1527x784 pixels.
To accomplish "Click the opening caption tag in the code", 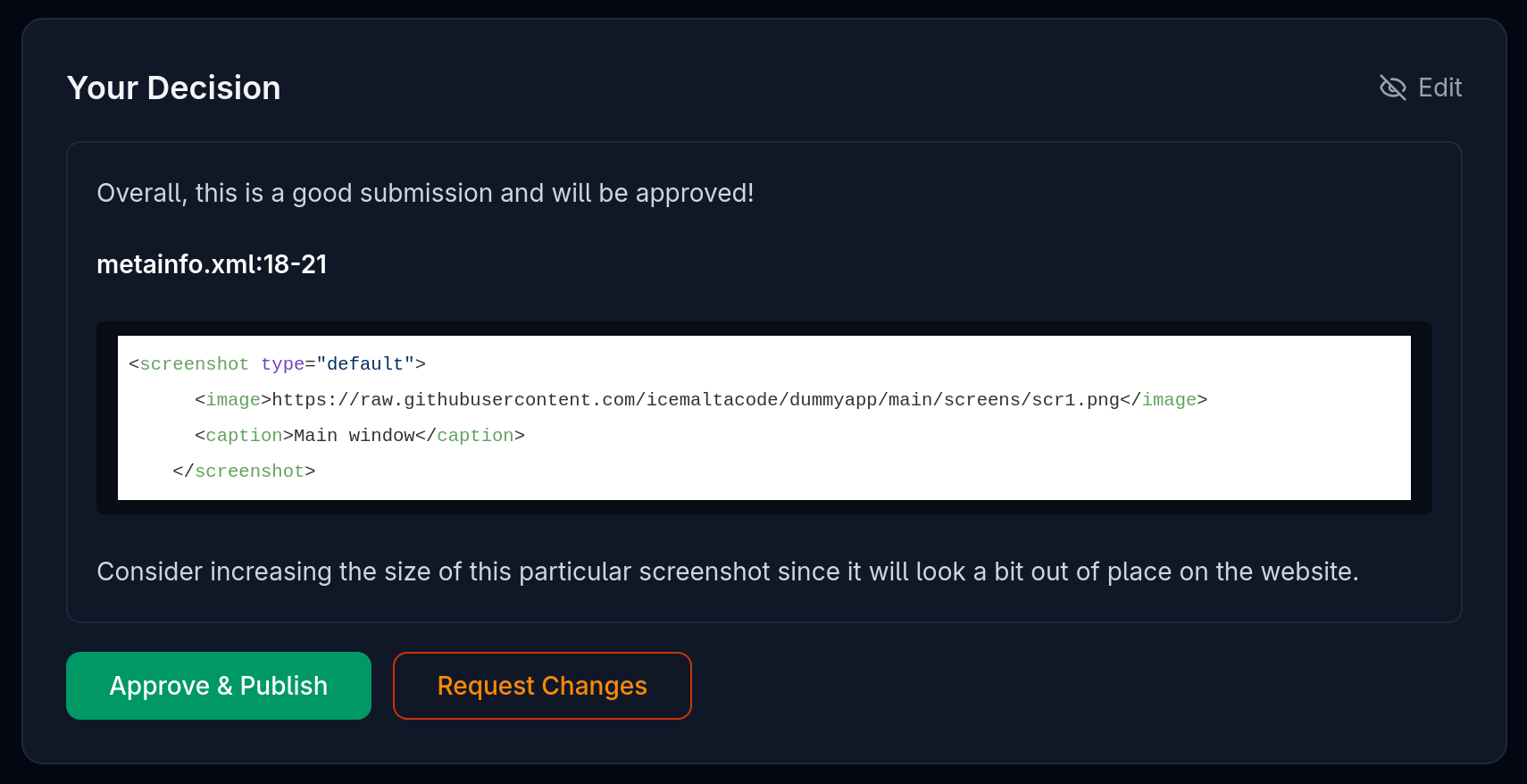I will click(x=244, y=436).
